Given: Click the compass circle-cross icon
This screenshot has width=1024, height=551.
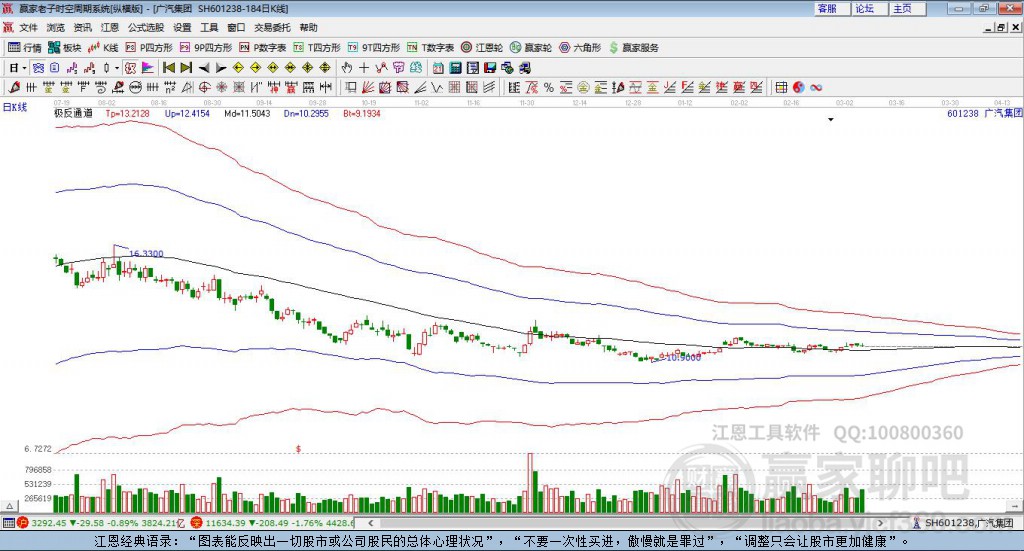Looking at the screenshot, I should (x=204, y=87).
